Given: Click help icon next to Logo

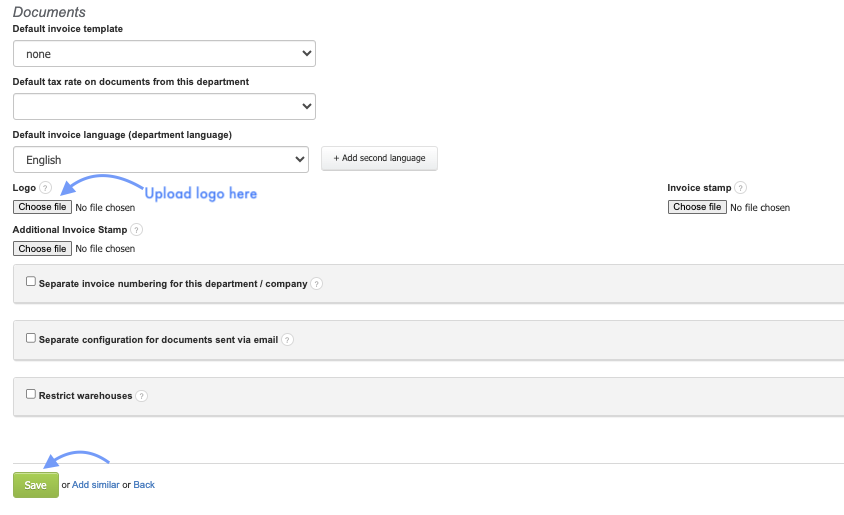Looking at the screenshot, I should [x=45, y=188].
